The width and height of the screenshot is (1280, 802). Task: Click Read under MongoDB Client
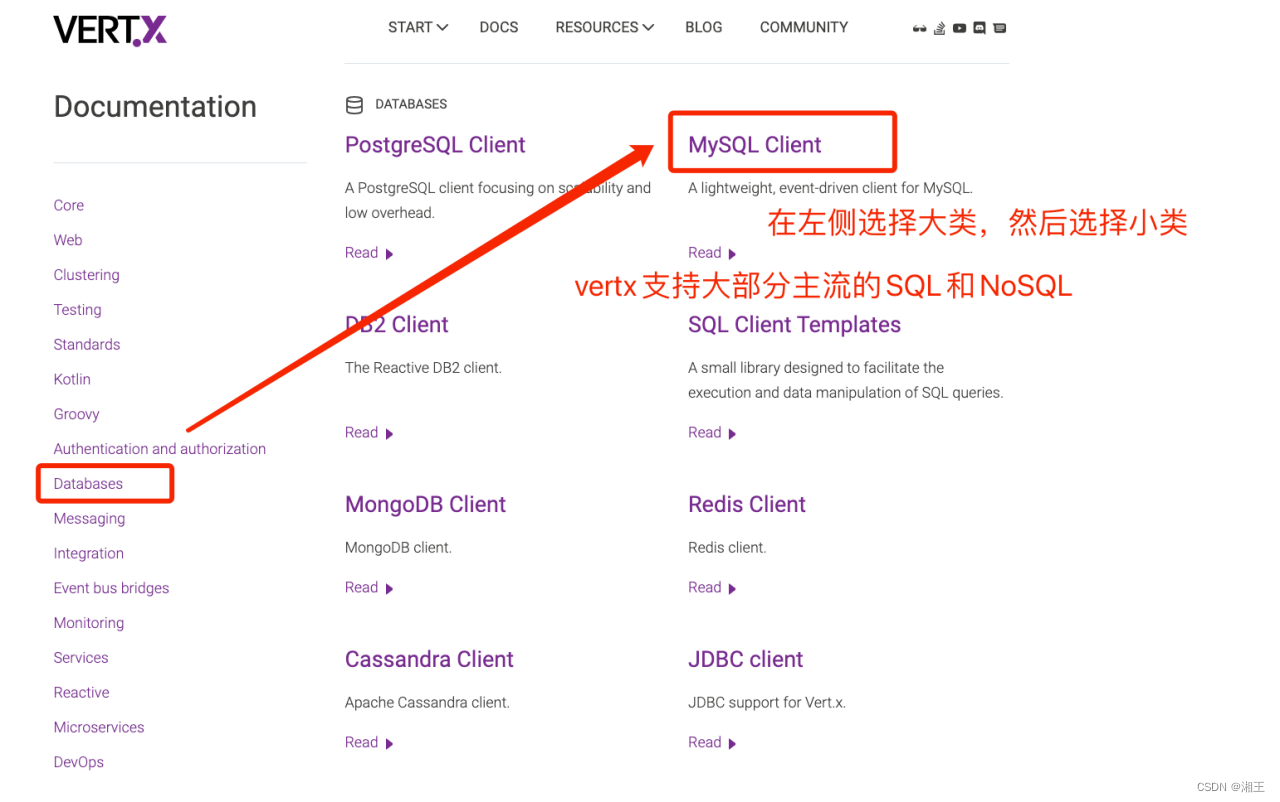click(361, 588)
